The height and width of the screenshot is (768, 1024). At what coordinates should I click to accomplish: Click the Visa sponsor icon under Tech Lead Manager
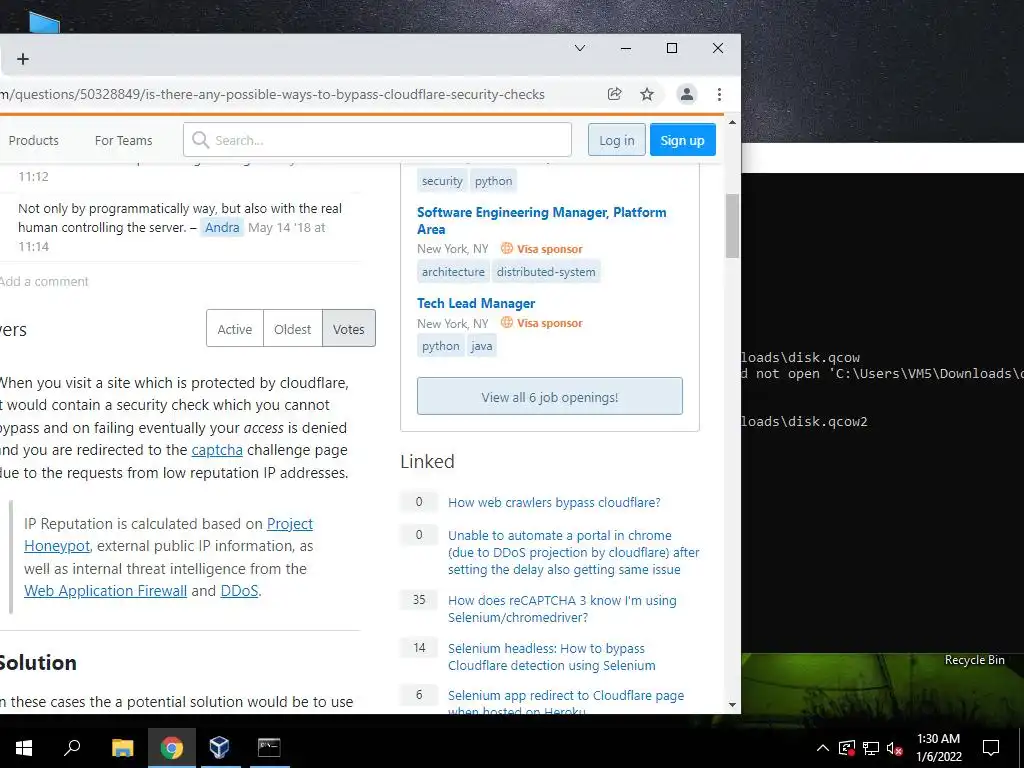point(507,322)
